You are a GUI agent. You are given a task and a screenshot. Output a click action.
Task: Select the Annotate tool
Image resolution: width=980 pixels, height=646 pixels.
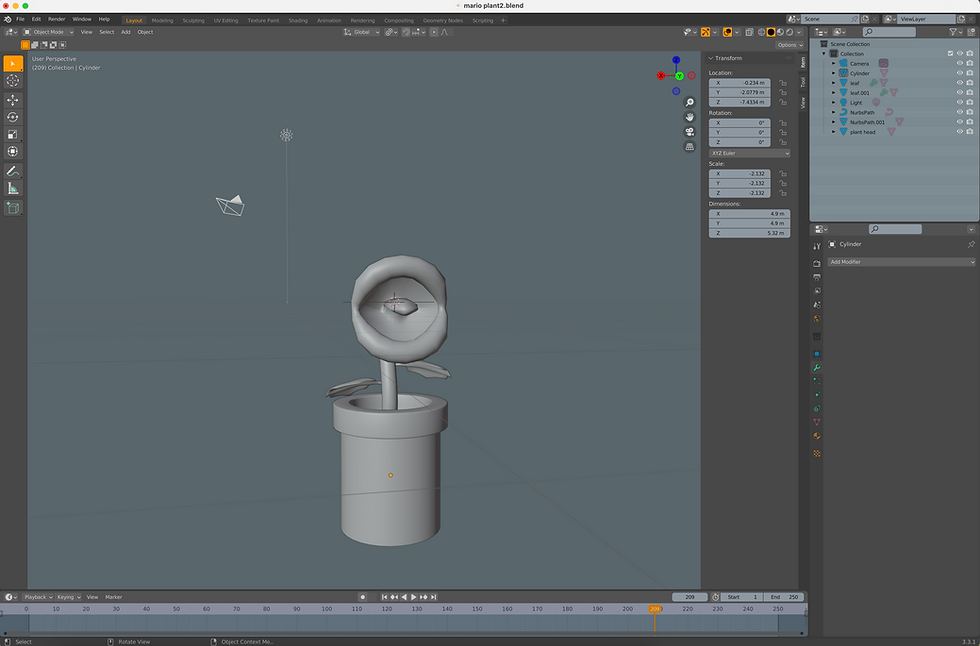click(x=12, y=171)
